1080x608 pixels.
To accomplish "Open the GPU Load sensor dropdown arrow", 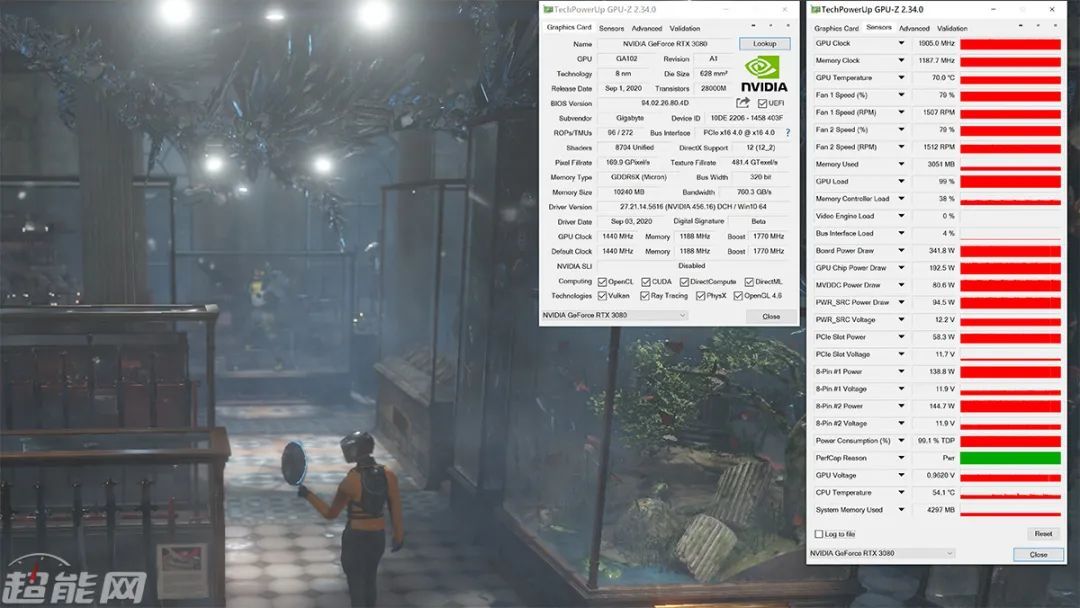I will click(901, 181).
